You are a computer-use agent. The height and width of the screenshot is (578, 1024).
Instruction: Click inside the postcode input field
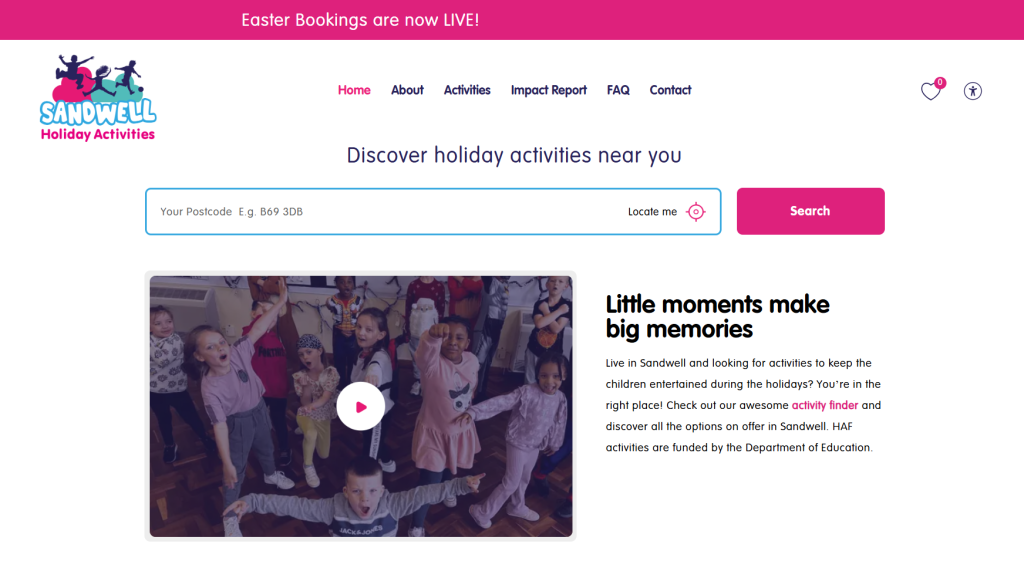click(385, 212)
